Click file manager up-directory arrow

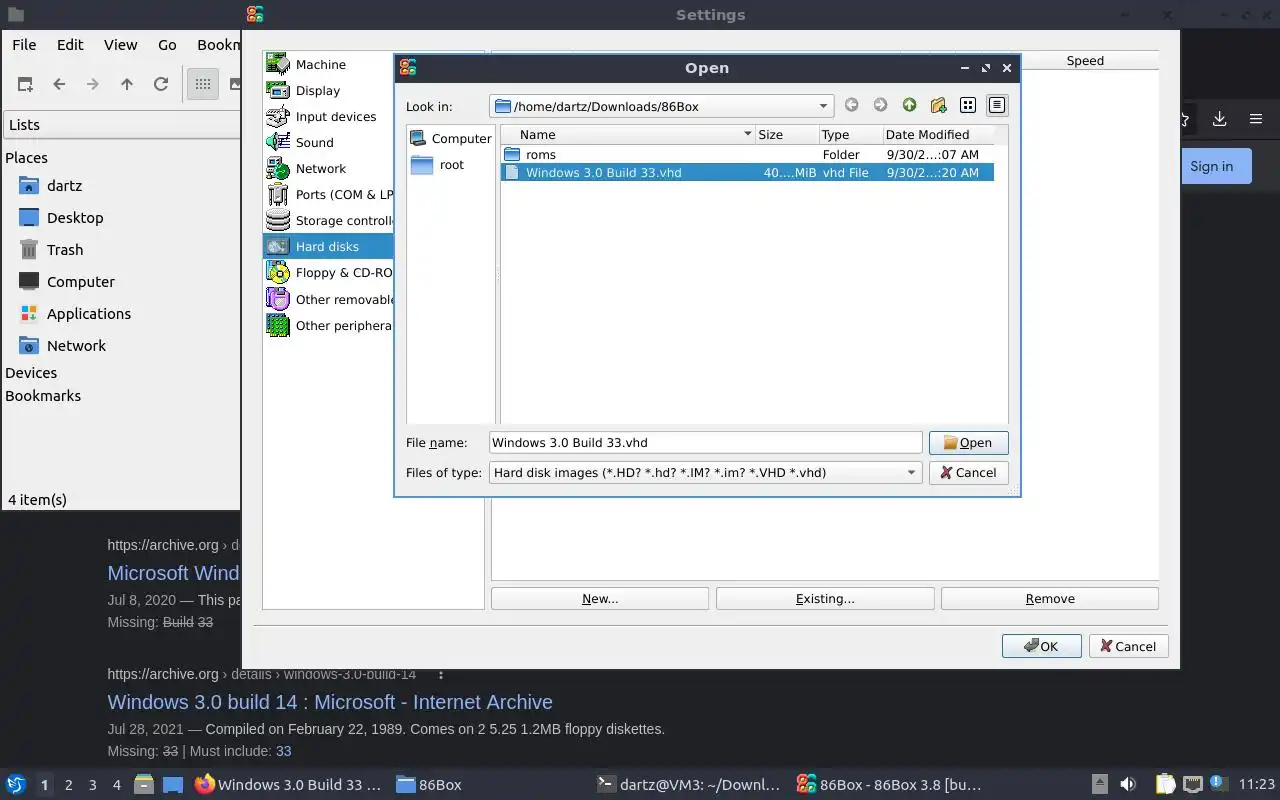point(127,85)
